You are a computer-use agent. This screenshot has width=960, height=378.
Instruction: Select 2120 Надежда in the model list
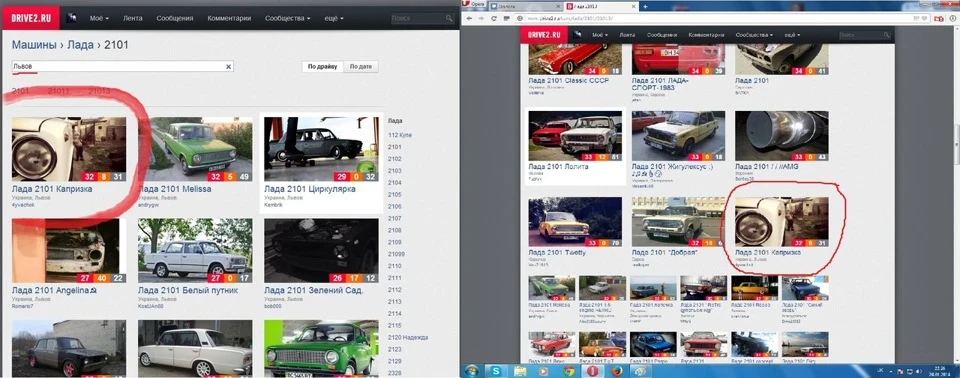tap(408, 338)
